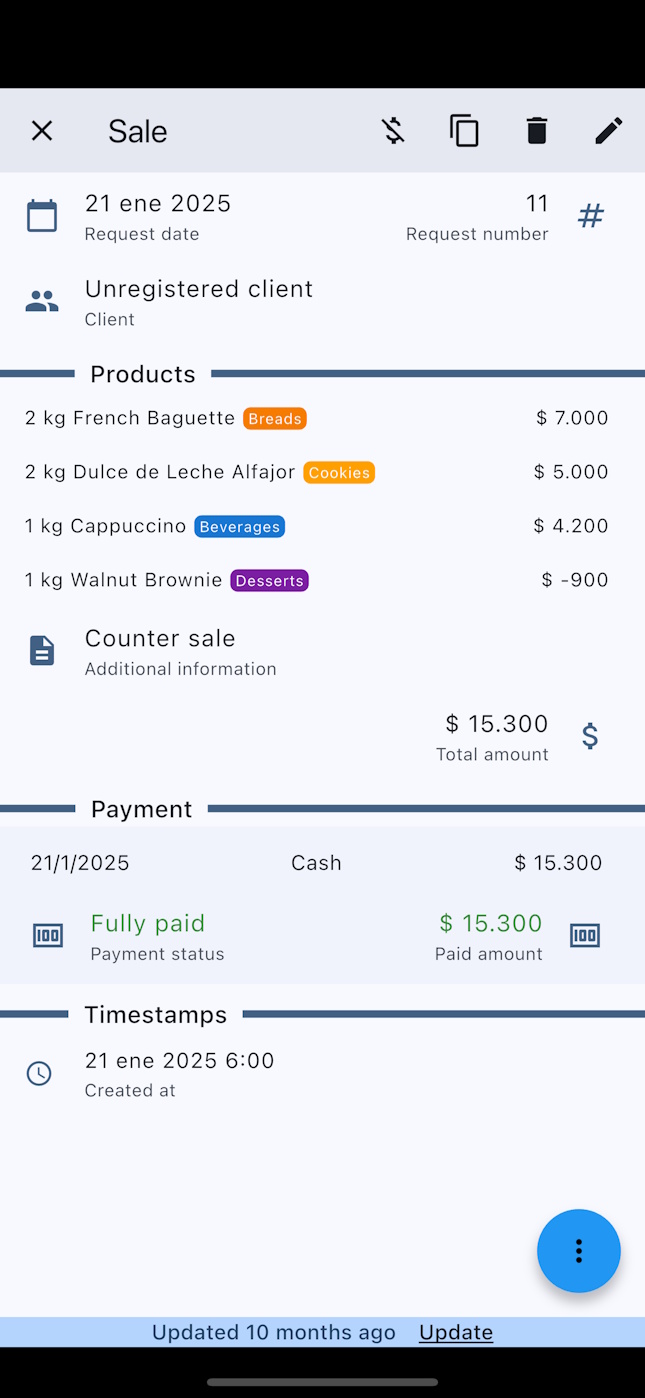Tap the calendar icon beside request date
Screen dimensions: 645x1398
coord(42,216)
